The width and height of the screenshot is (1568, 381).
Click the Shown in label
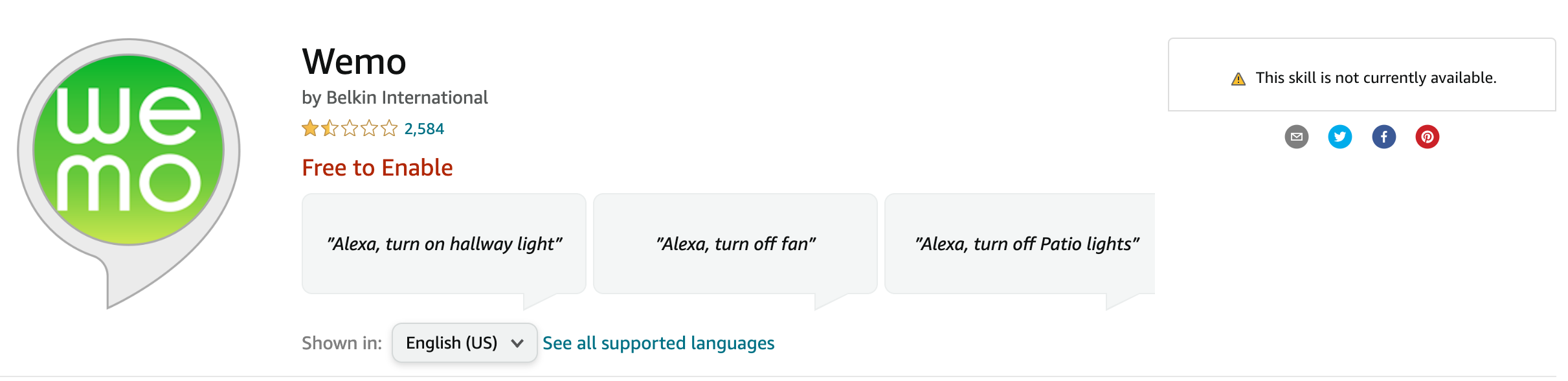pos(342,343)
